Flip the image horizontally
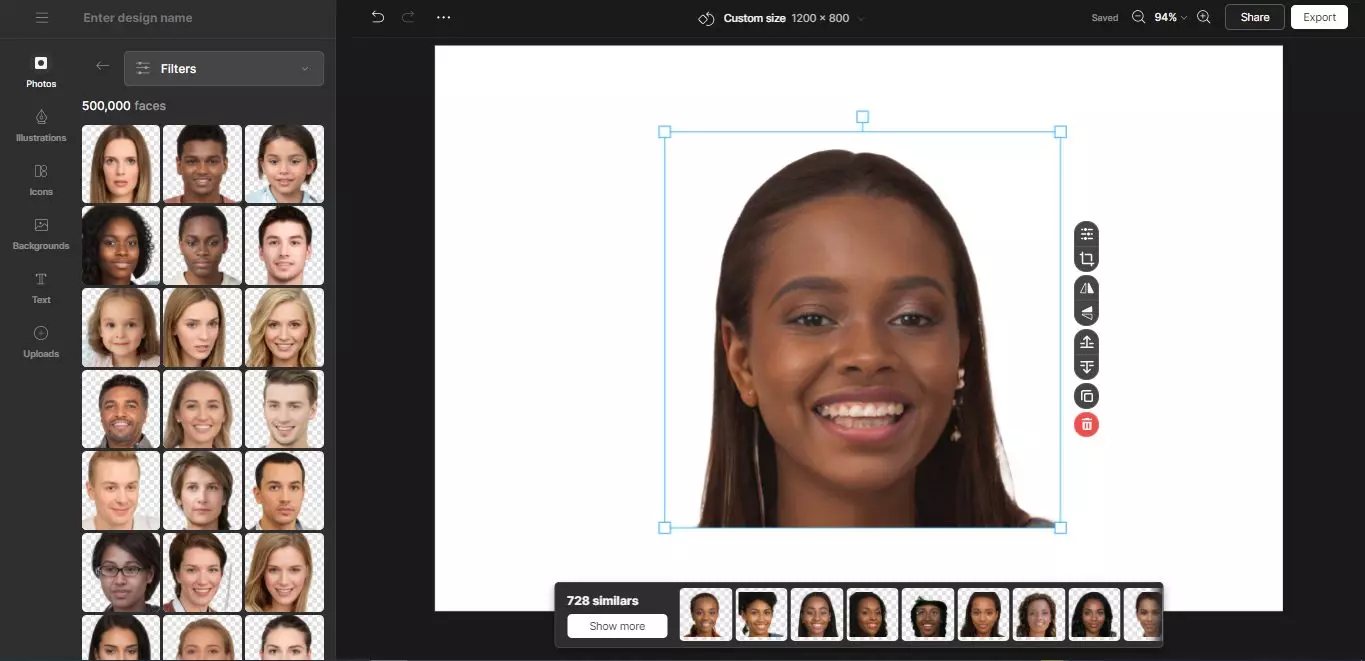 click(x=1087, y=288)
